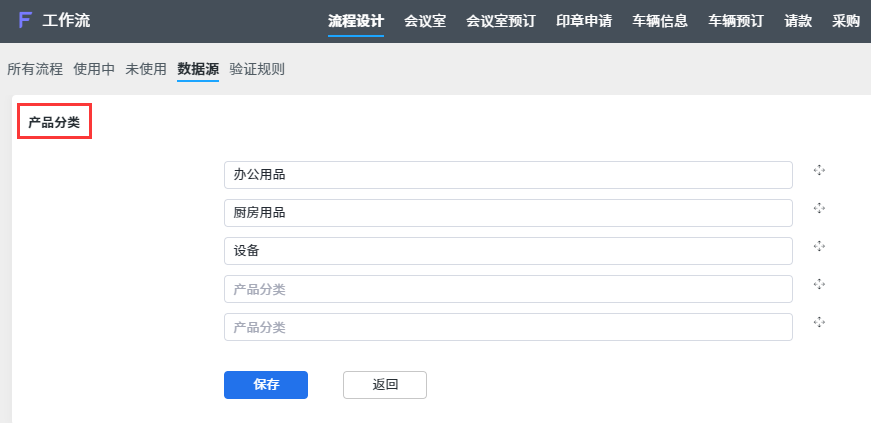The image size is (871, 423).
Task: Focus the first empty 产品分类 field
Action: [x=508, y=289]
